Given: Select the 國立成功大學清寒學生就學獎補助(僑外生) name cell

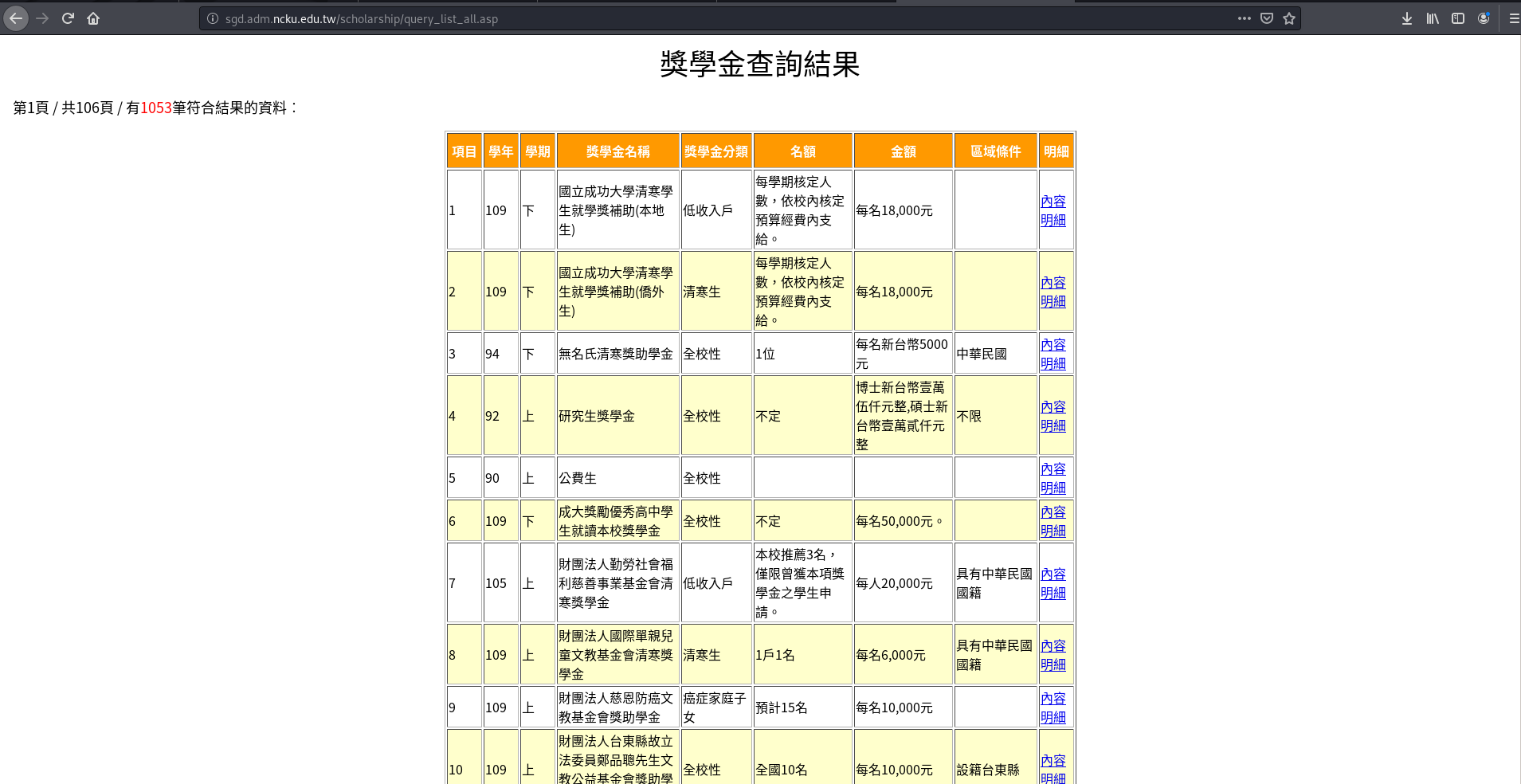Looking at the screenshot, I should (x=618, y=292).
